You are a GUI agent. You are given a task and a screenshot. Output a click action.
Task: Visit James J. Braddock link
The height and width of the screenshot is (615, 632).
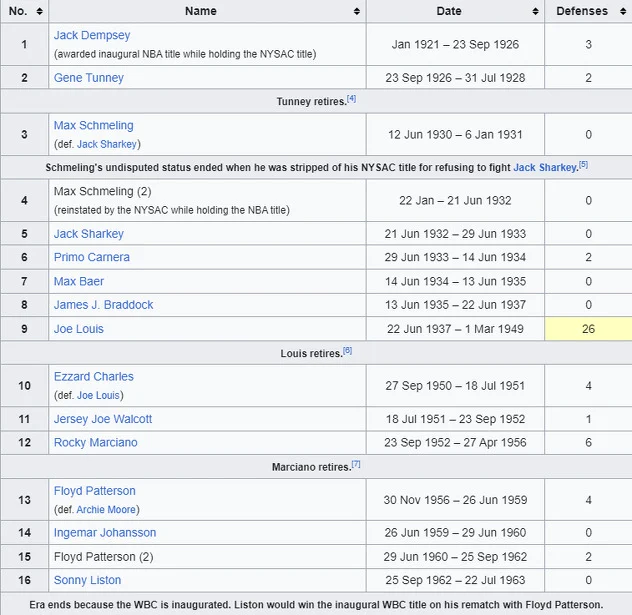click(x=103, y=305)
